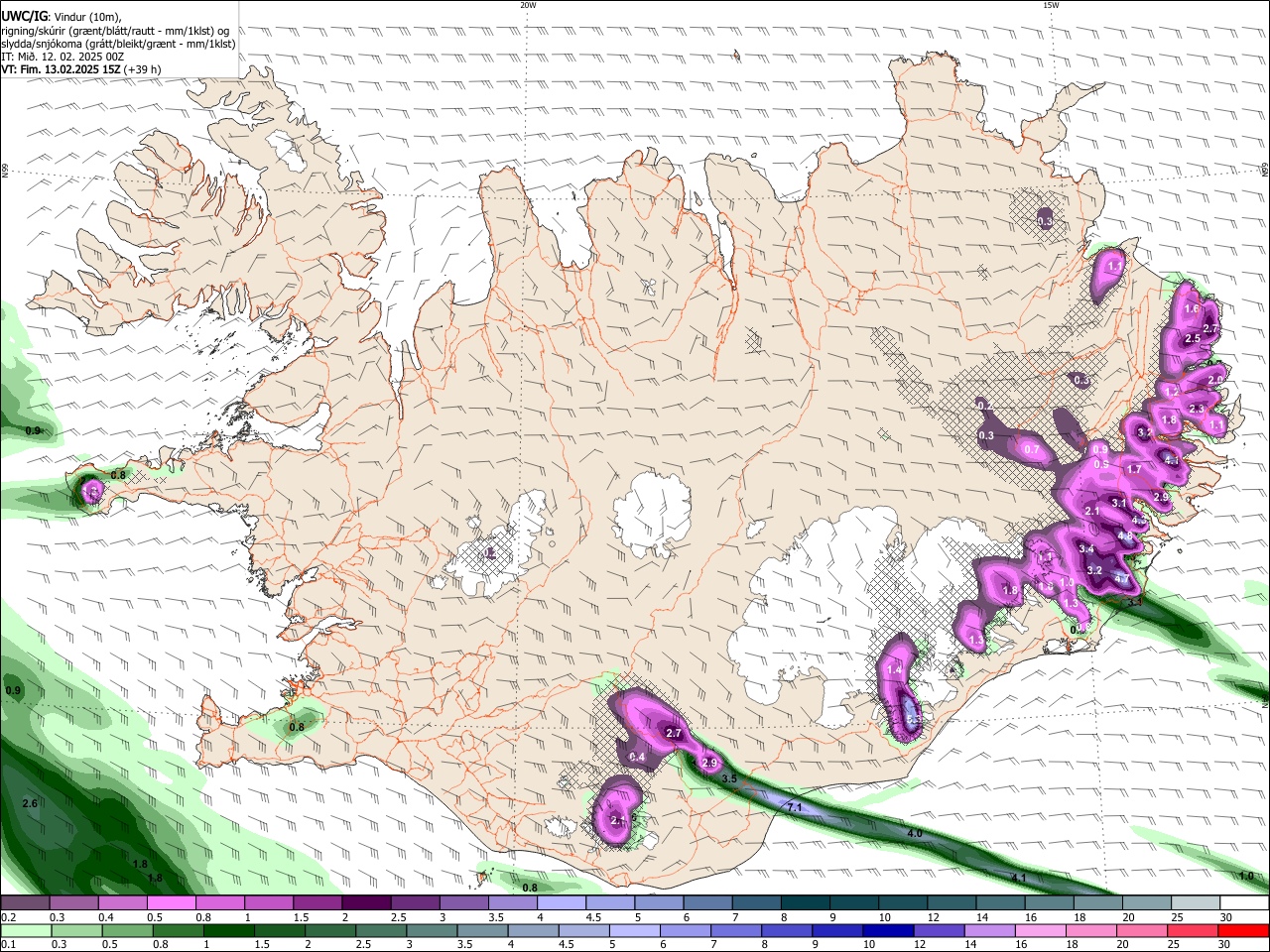The width and height of the screenshot is (1270, 952).
Task: Click the white 30 swatch in snow legend
Action: (x=1243, y=902)
